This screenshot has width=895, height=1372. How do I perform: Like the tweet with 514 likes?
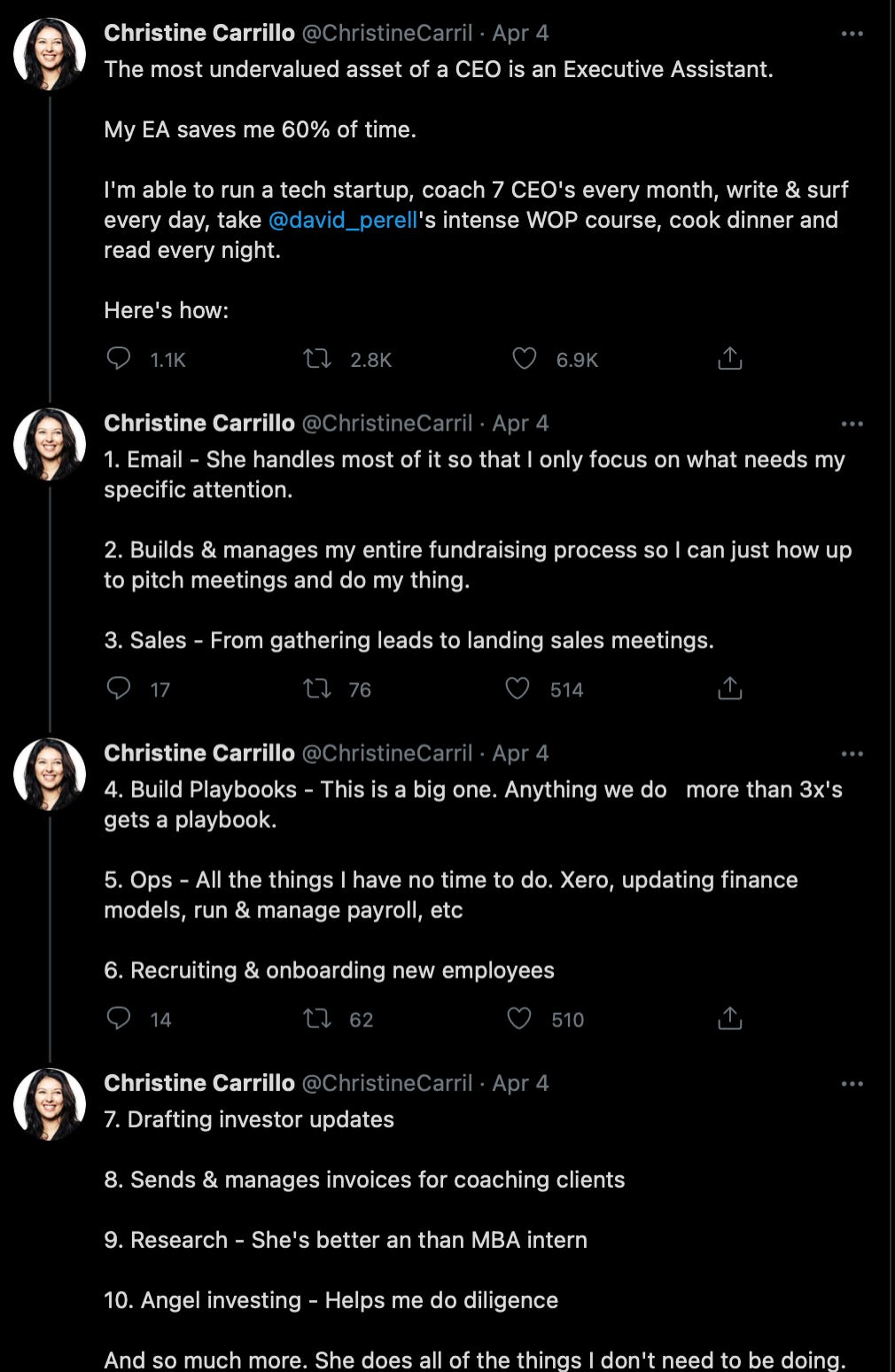pos(518,689)
